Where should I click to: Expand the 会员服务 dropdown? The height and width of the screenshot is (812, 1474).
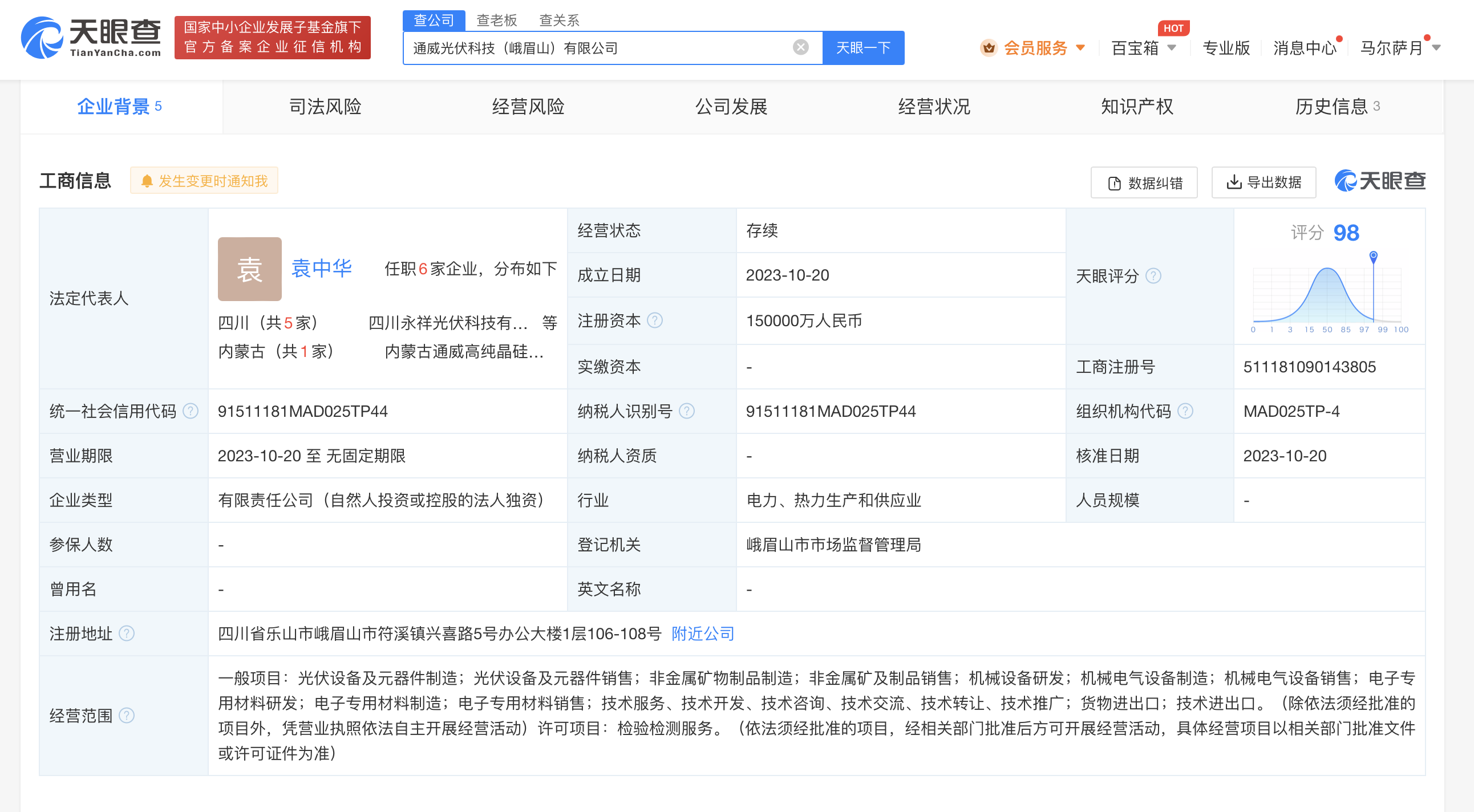pos(1080,48)
